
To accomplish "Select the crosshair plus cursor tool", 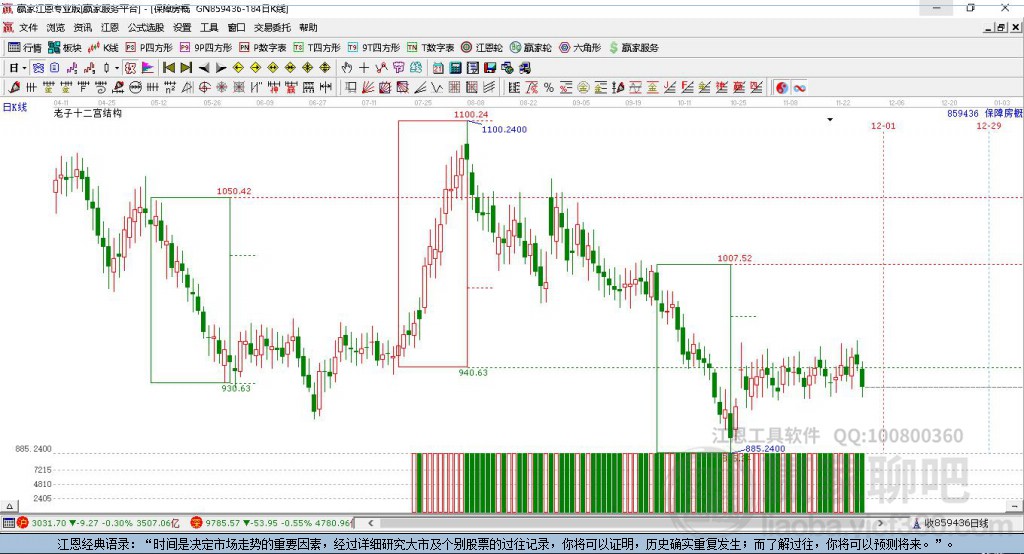I will click(x=364, y=68).
